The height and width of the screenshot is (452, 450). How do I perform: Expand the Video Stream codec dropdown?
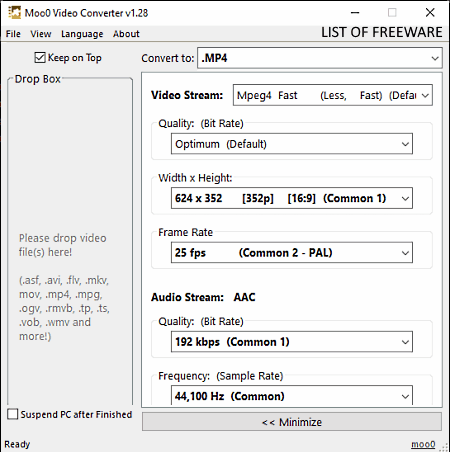coord(333,95)
